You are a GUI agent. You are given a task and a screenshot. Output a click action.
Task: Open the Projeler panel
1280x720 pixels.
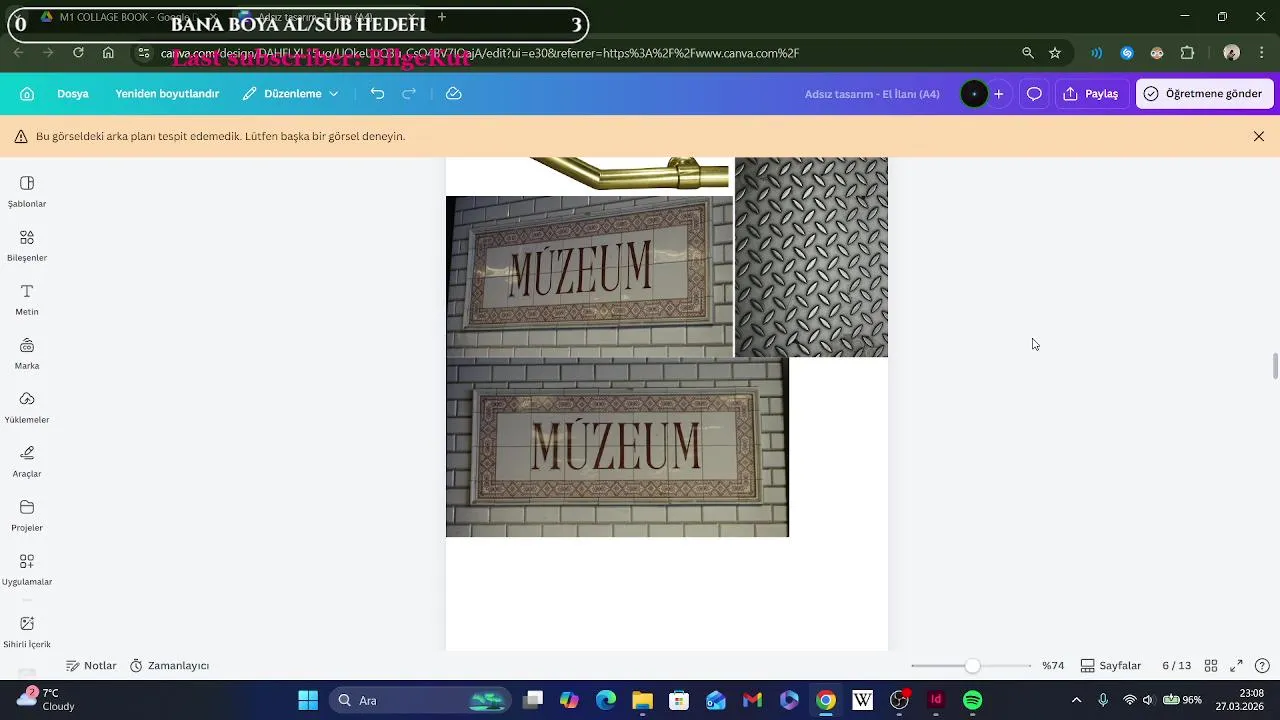click(27, 516)
